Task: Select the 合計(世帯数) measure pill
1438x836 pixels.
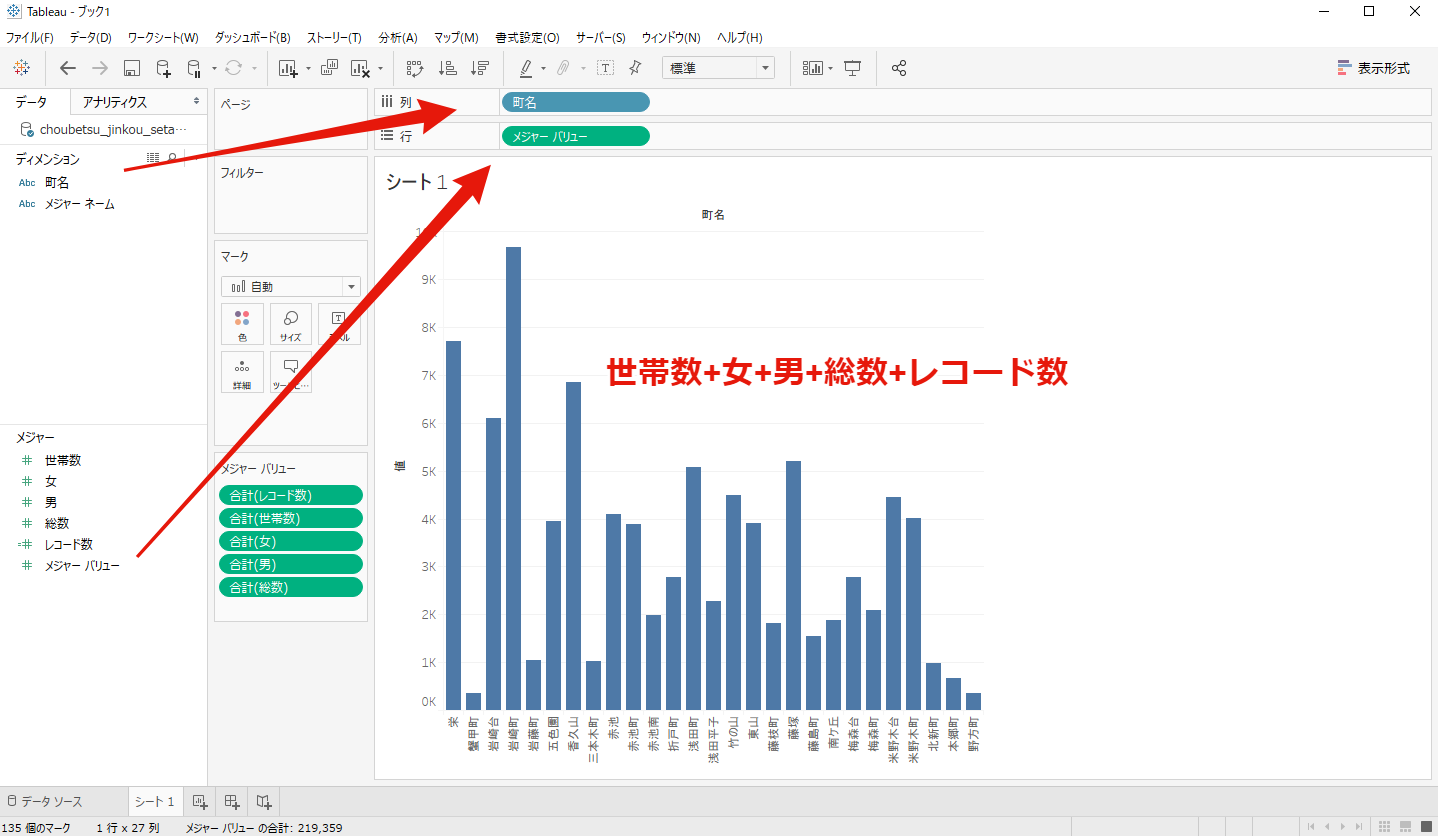Action: tap(291, 518)
